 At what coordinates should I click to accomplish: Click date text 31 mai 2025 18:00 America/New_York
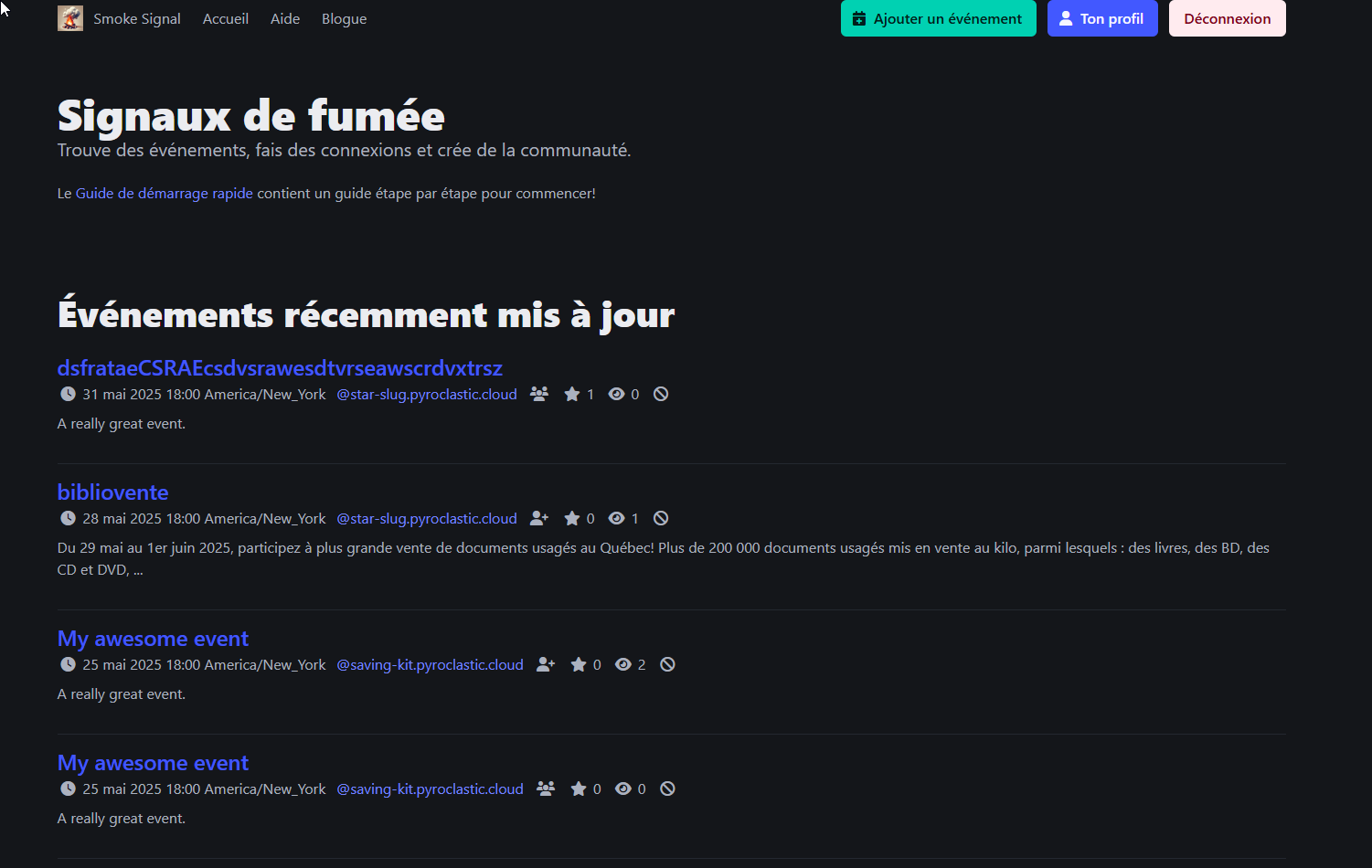tap(204, 394)
